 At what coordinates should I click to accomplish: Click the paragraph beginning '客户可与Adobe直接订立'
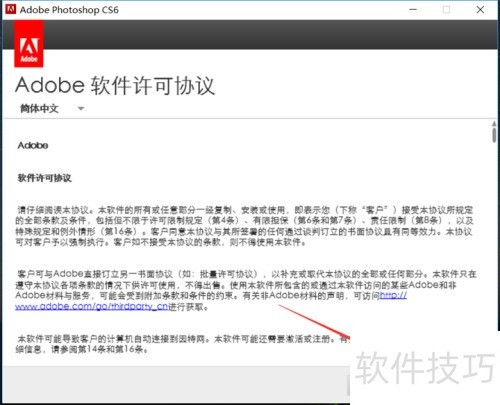click(246, 290)
